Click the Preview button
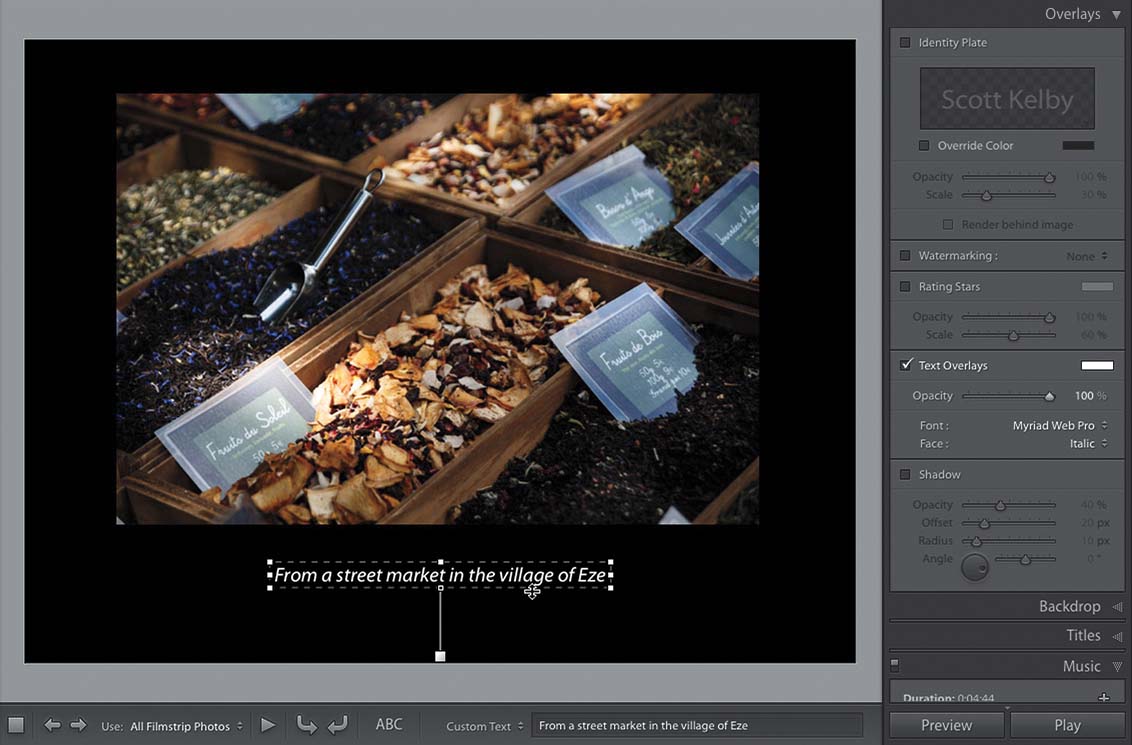Viewport: 1132px width, 745px height. 946,725
